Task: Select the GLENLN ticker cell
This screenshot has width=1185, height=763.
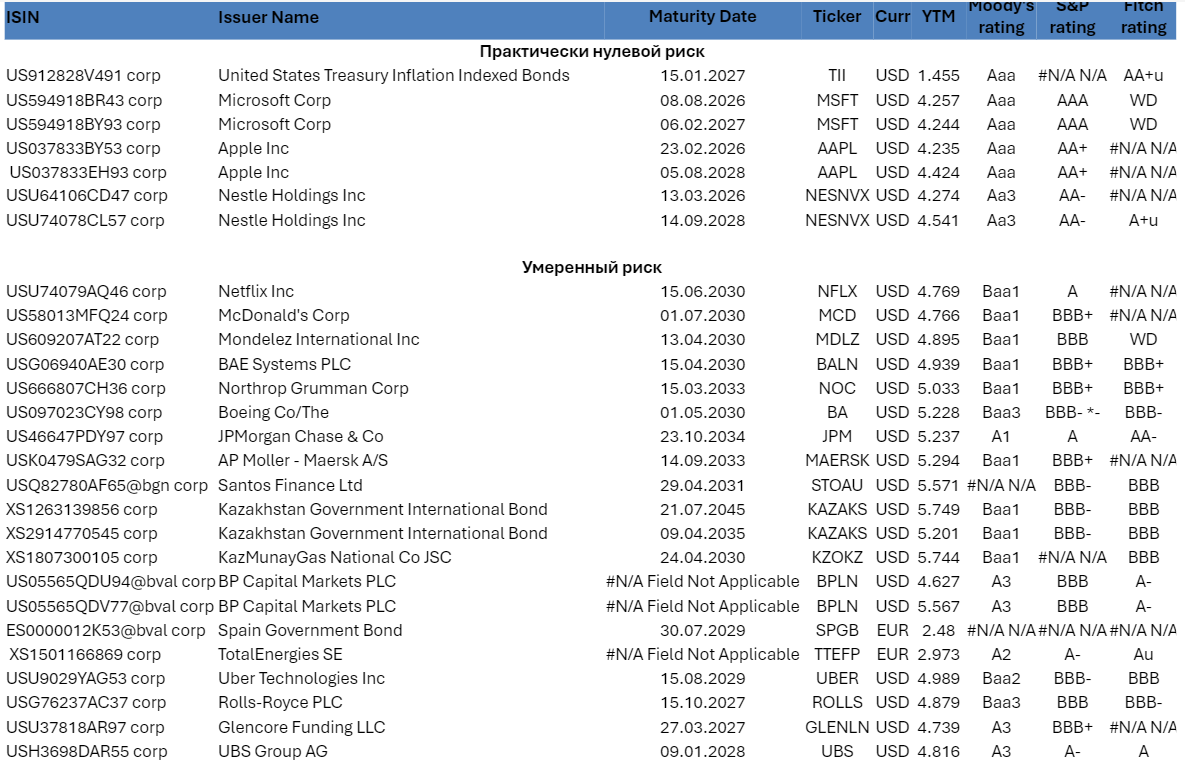Action: click(837, 728)
